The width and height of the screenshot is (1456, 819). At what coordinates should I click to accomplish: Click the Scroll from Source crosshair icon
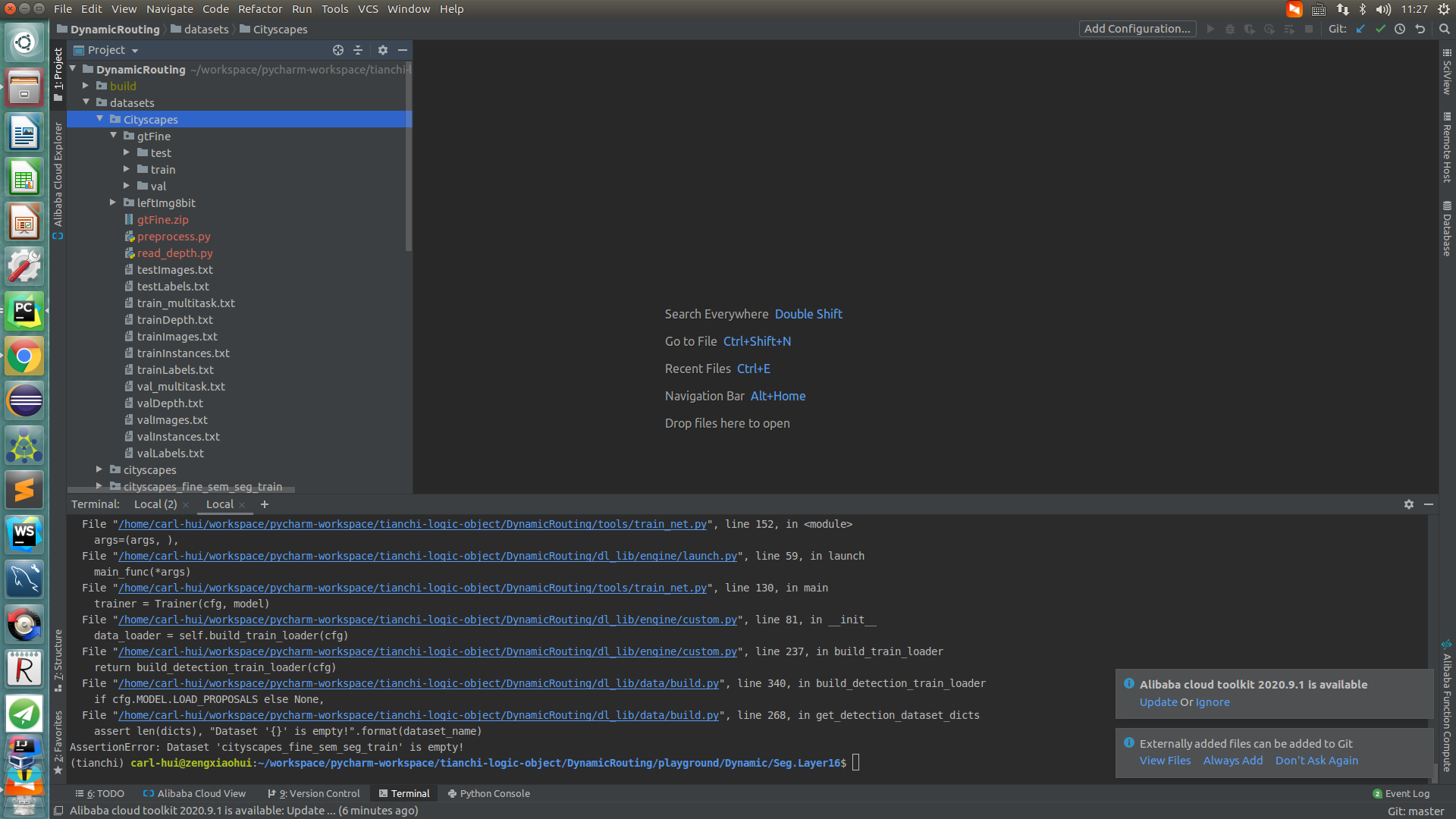pos(338,50)
